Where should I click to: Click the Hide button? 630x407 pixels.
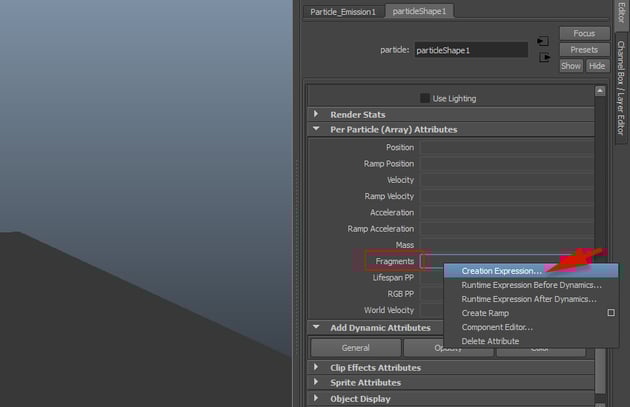pyautogui.click(x=597, y=66)
